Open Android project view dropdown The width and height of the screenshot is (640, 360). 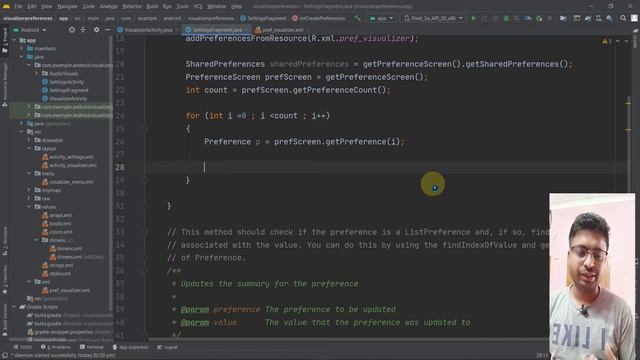[x=29, y=30]
